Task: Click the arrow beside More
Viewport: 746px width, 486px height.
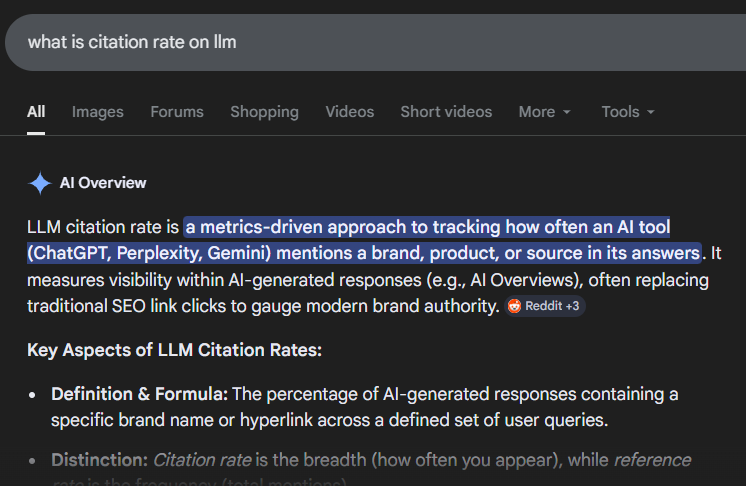Action: coord(567,113)
